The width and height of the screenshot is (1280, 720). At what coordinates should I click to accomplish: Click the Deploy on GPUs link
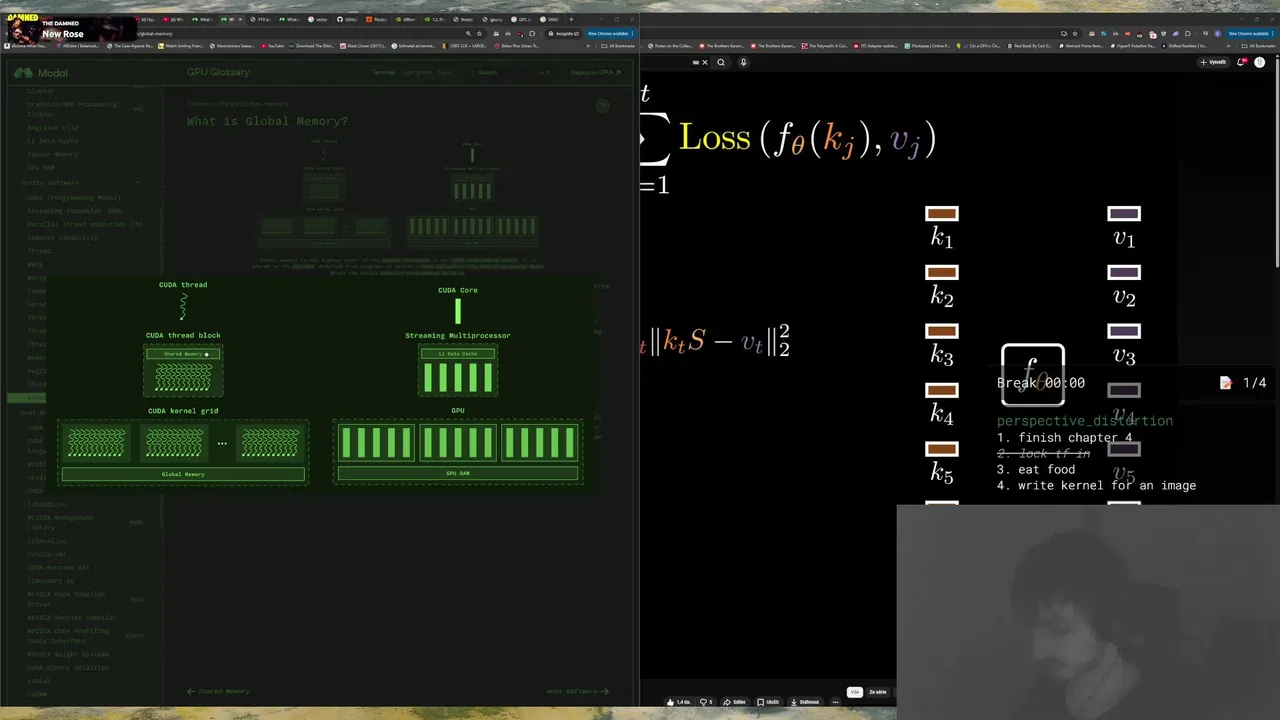595,72
